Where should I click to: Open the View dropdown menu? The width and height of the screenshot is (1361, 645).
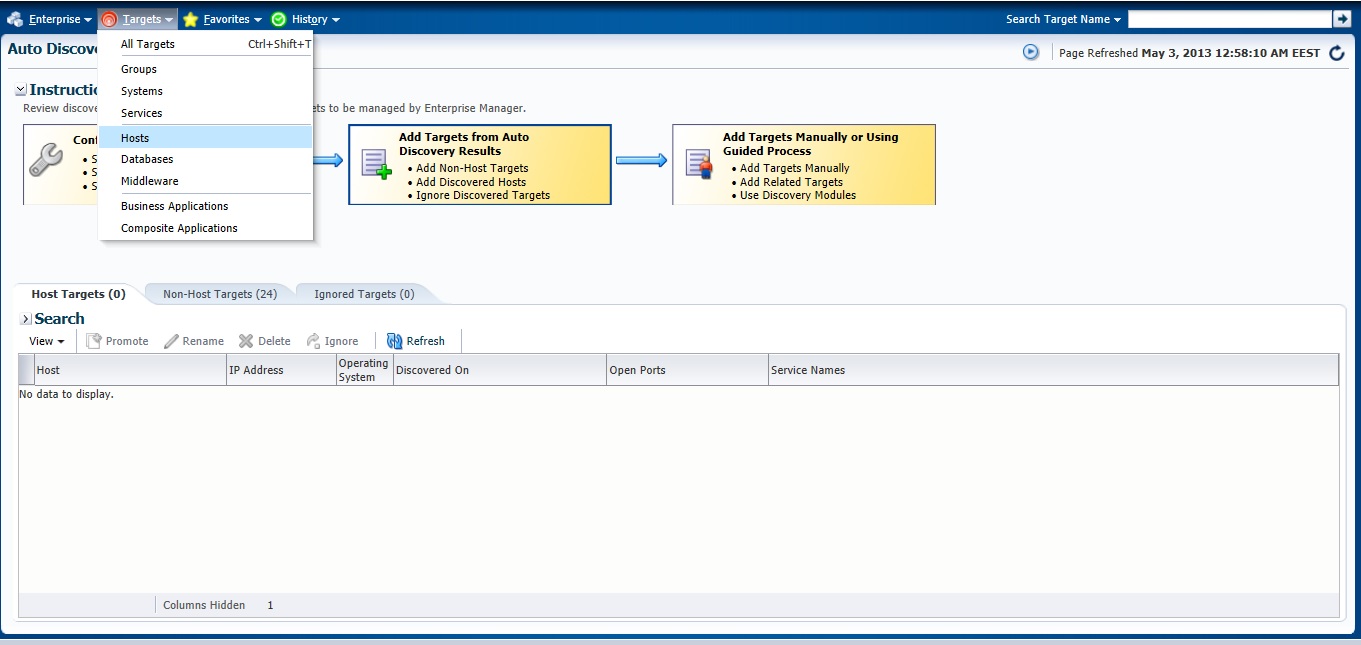(46, 341)
